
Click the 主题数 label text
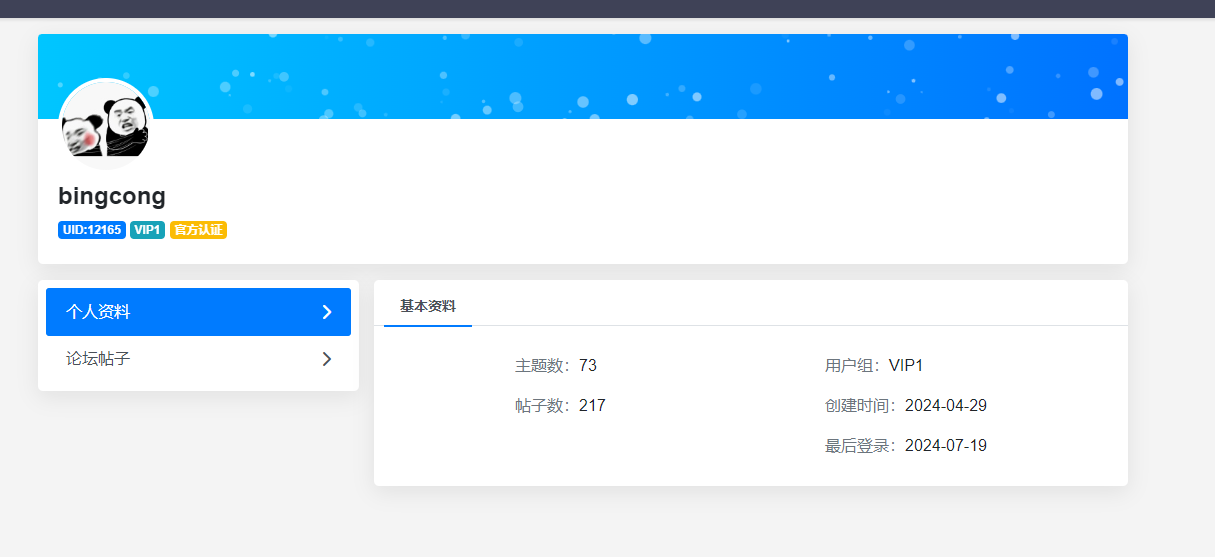coord(542,366)
